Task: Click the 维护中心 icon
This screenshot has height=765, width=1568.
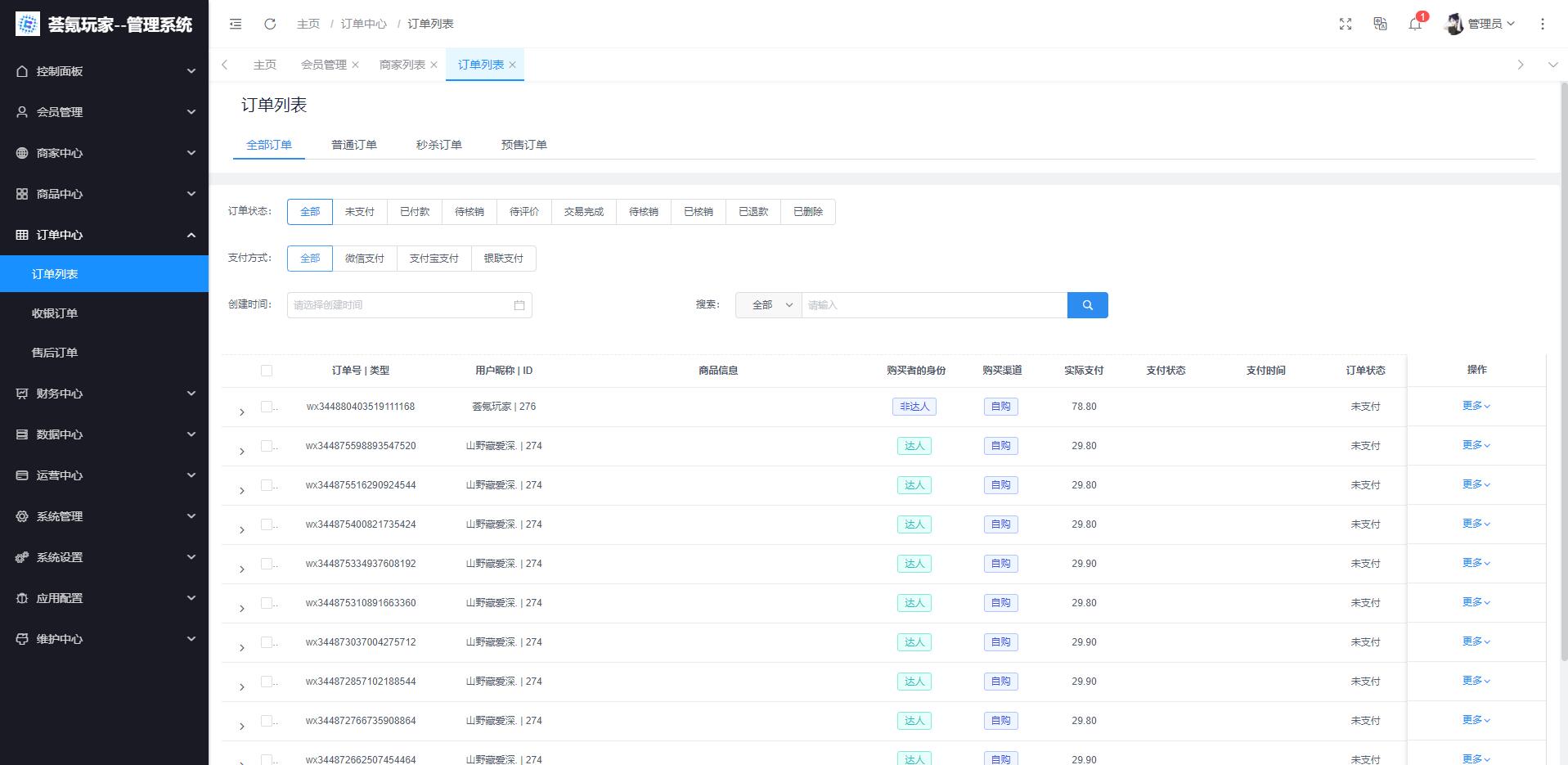Action: tap(22, 639)
